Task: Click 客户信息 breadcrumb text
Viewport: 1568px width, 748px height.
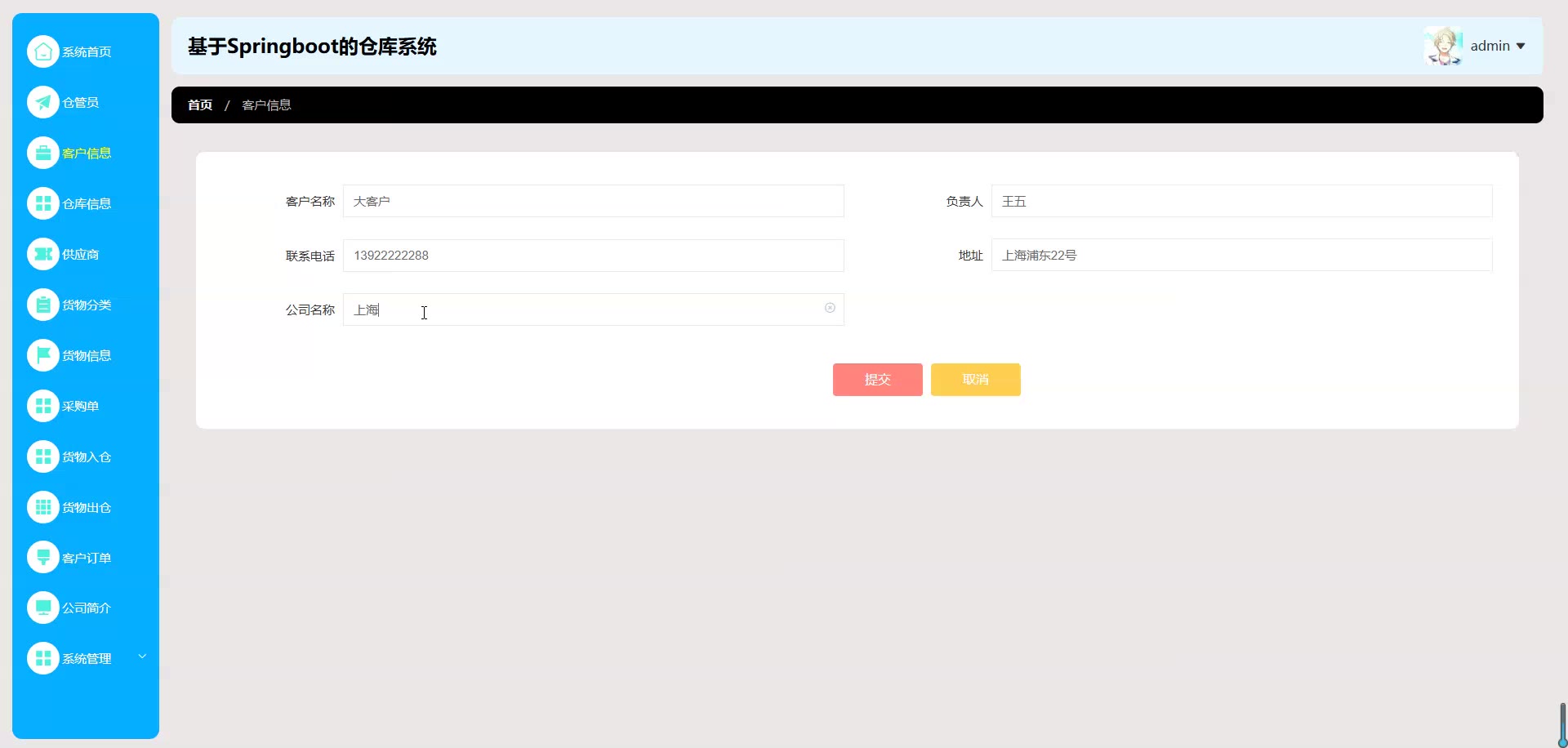Action: pyautogui.click(x=267, y=105)
